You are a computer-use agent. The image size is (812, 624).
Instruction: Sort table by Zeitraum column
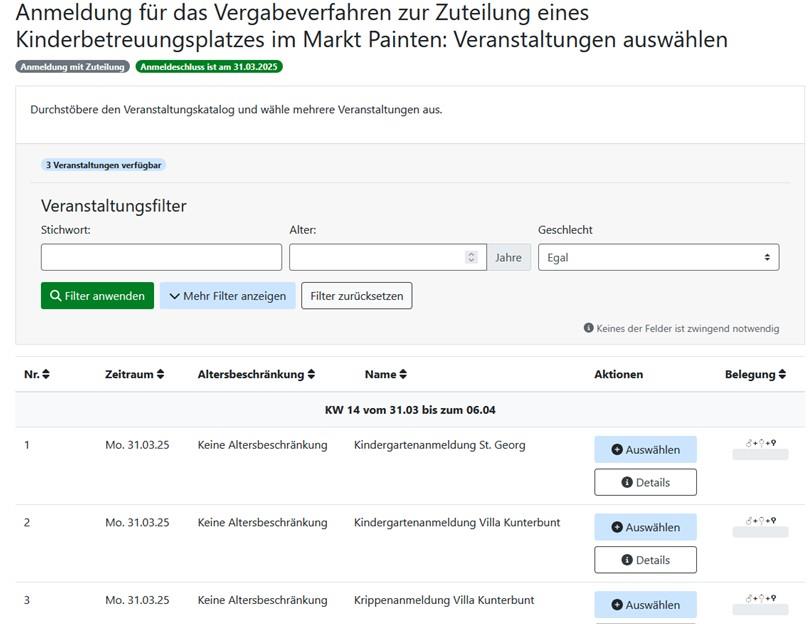tap(135, 374)
